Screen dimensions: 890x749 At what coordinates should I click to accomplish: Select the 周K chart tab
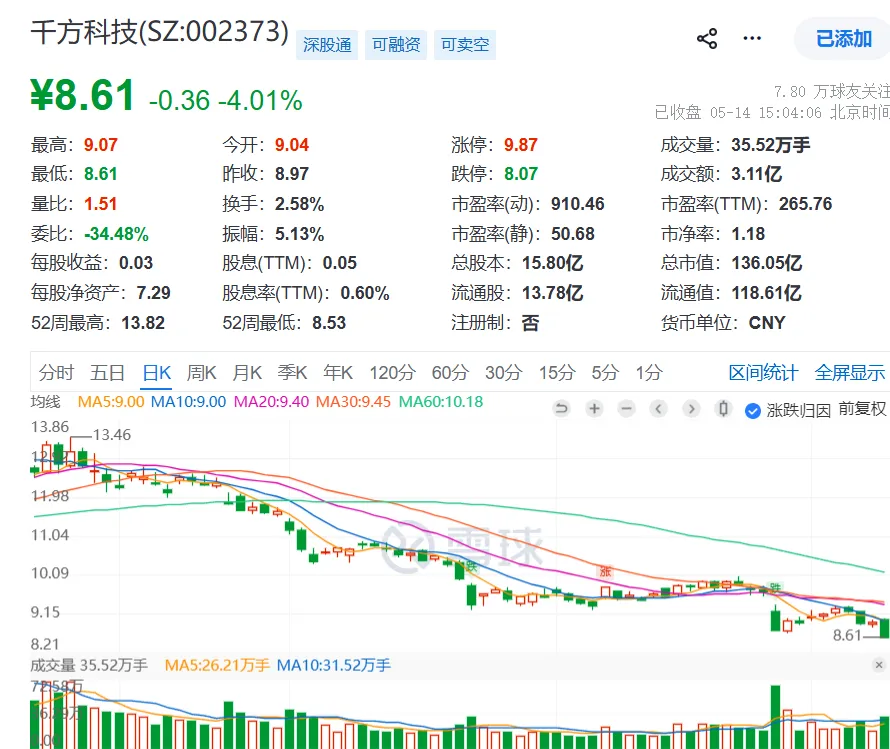[x=201, y=373]
